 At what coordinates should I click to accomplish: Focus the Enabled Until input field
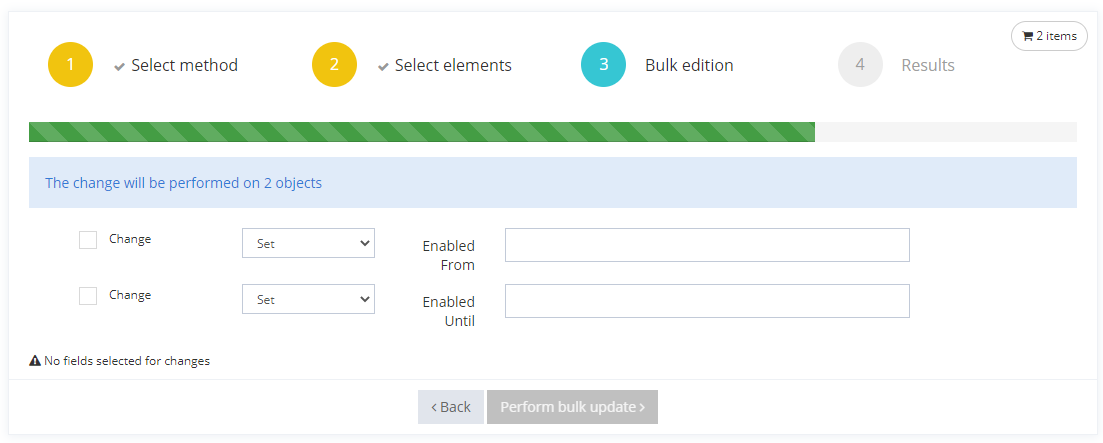[707, 301]
